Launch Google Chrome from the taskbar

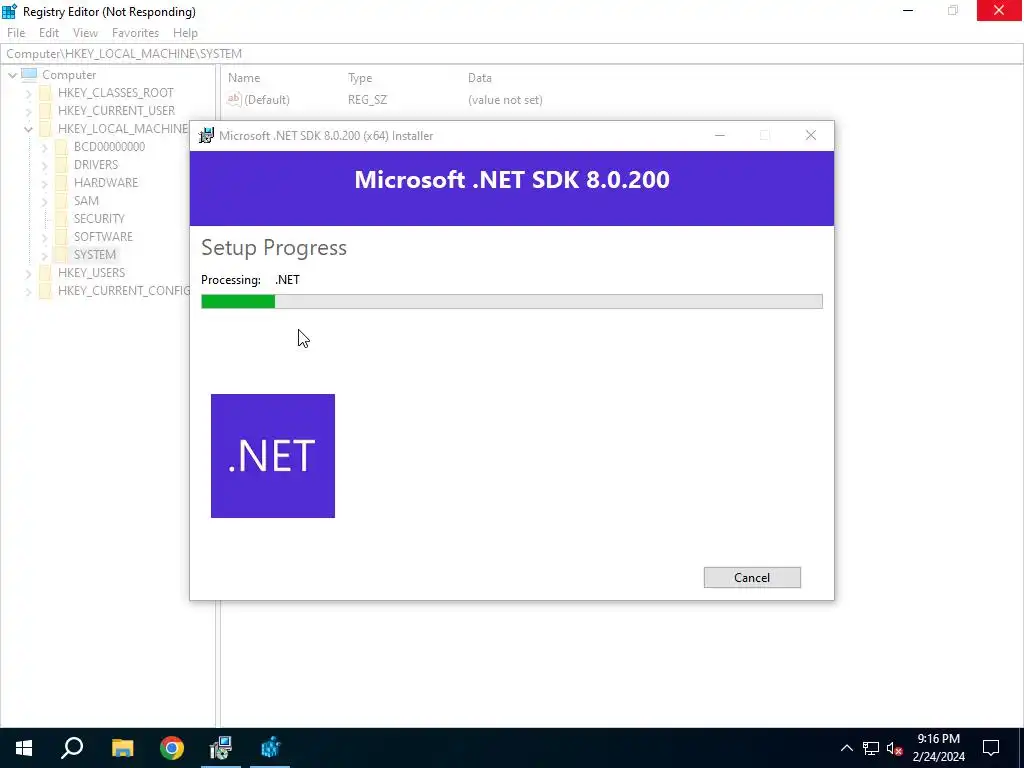172,748
